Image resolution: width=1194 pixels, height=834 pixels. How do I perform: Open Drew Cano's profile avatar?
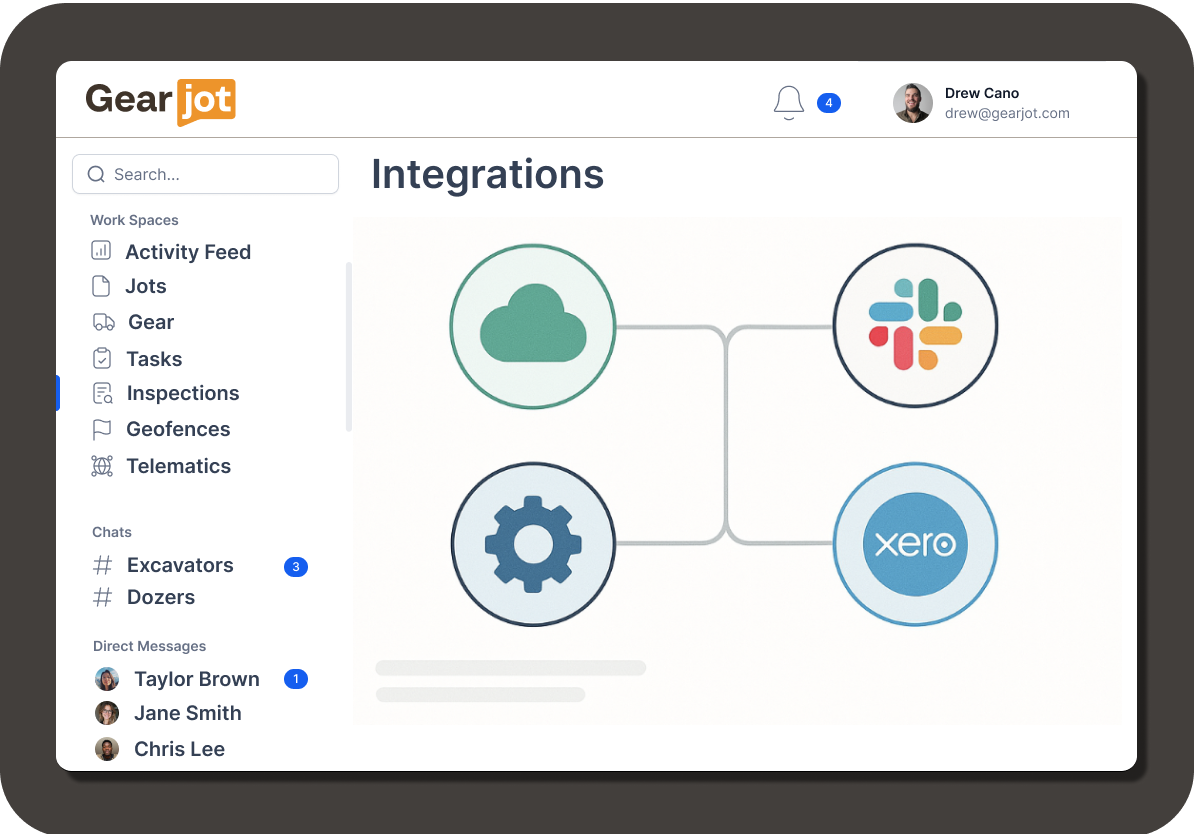(x=912, y=103)
